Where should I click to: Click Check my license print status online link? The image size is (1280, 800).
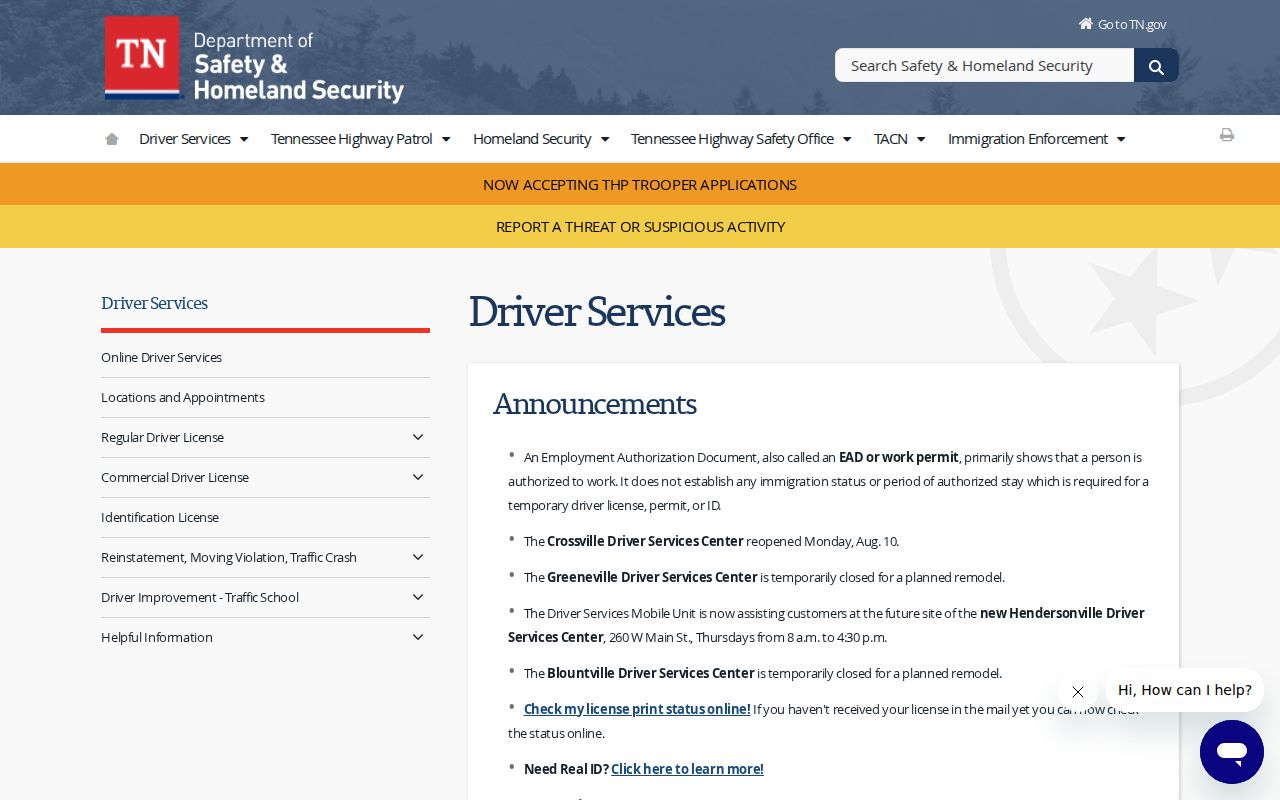[637, 709]
